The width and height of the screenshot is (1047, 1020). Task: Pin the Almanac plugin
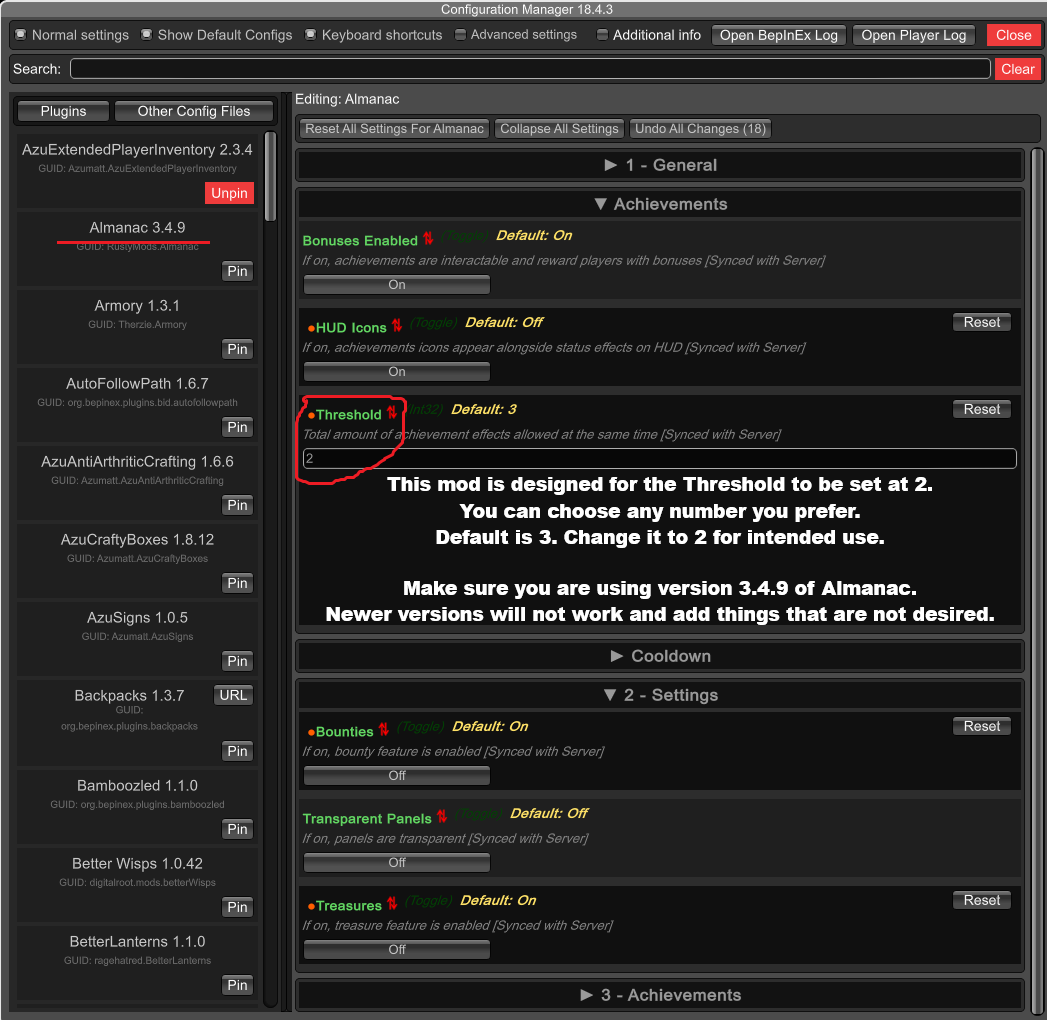tap(237, 271)
